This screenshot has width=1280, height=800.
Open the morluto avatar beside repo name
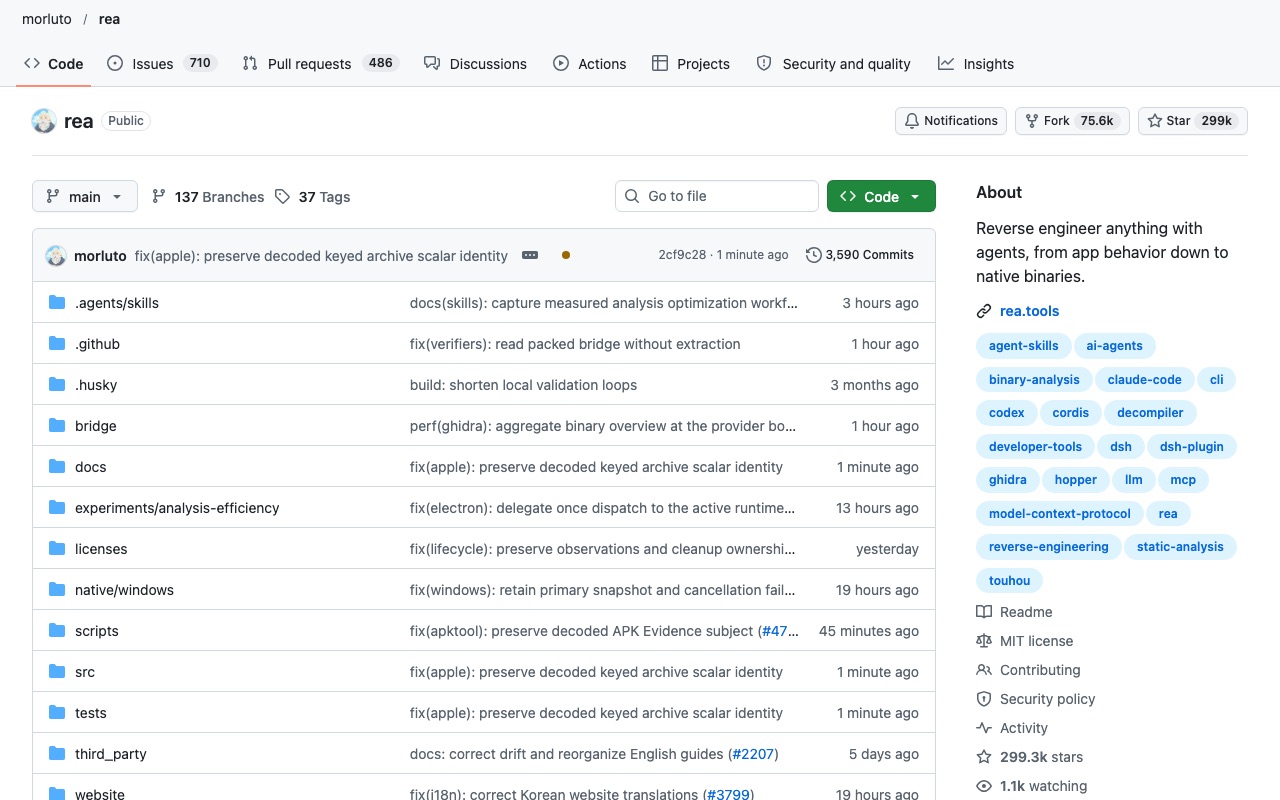point(44,121)
